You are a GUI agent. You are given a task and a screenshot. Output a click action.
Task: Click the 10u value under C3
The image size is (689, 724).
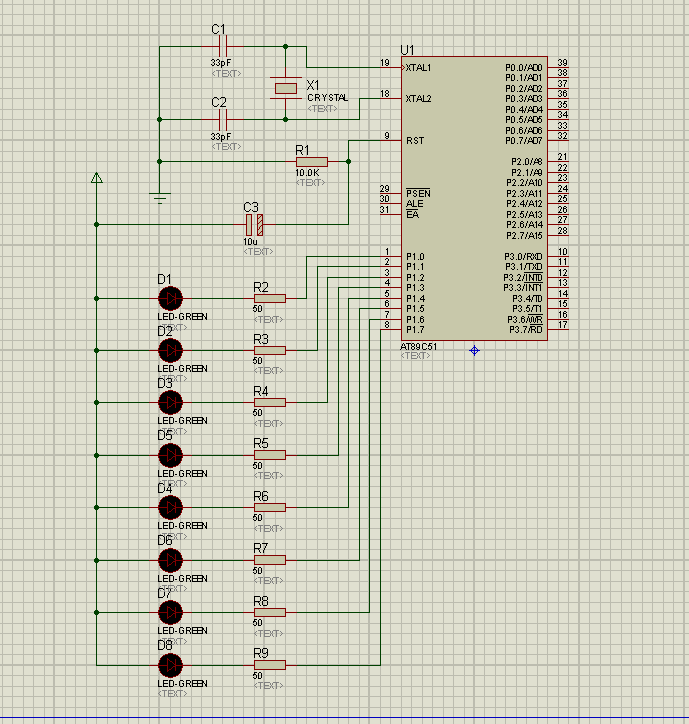pyautogui.click(x=250, y=242)
